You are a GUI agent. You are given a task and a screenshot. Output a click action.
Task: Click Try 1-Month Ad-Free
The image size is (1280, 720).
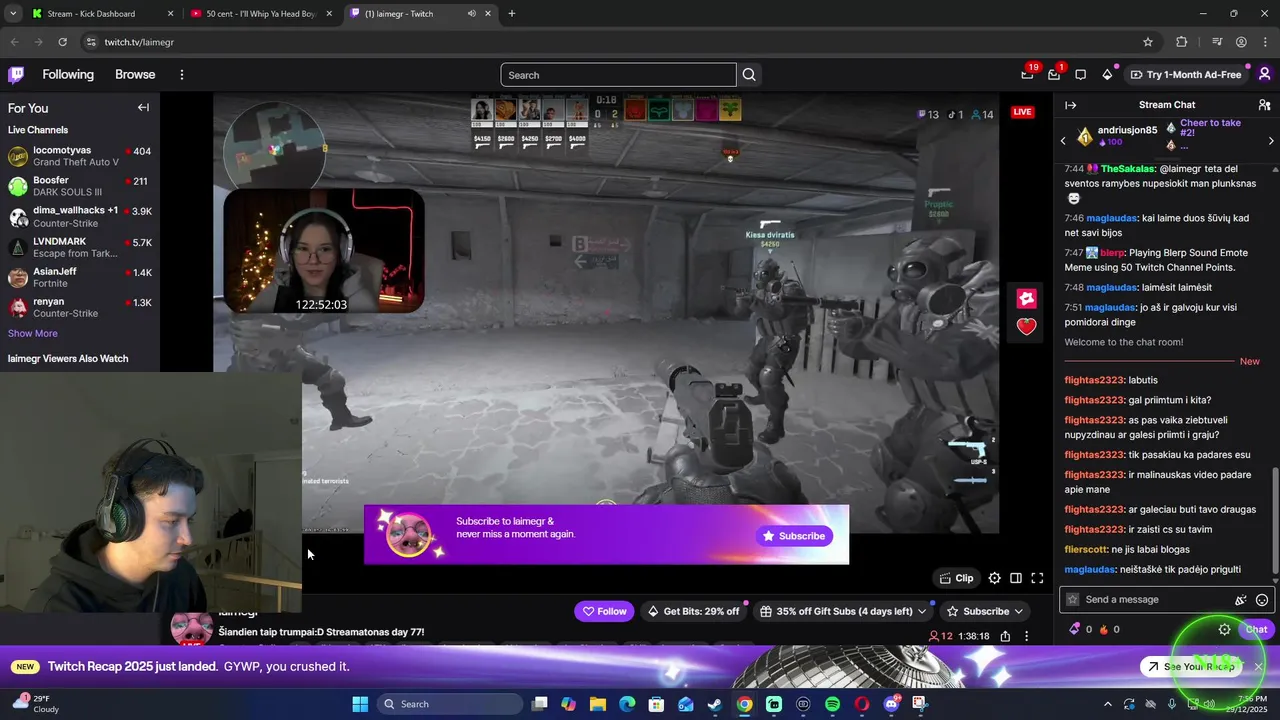pyautogui.click(x=1186, y=74)
